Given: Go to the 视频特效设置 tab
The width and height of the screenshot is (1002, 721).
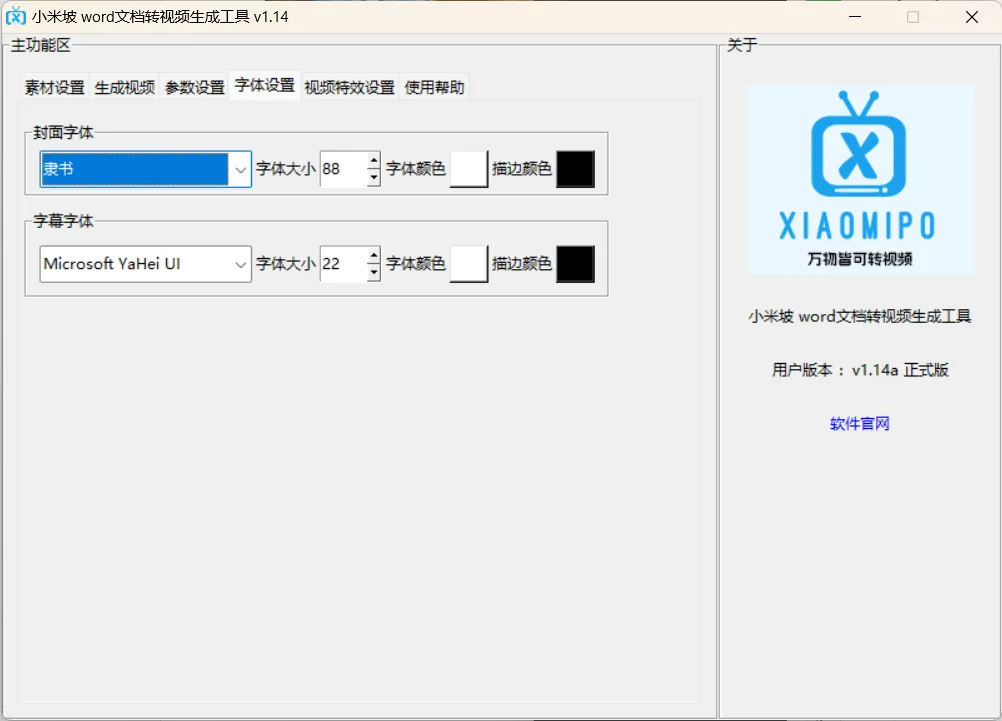Looking at the screenshot, I should tap(350, 88).
